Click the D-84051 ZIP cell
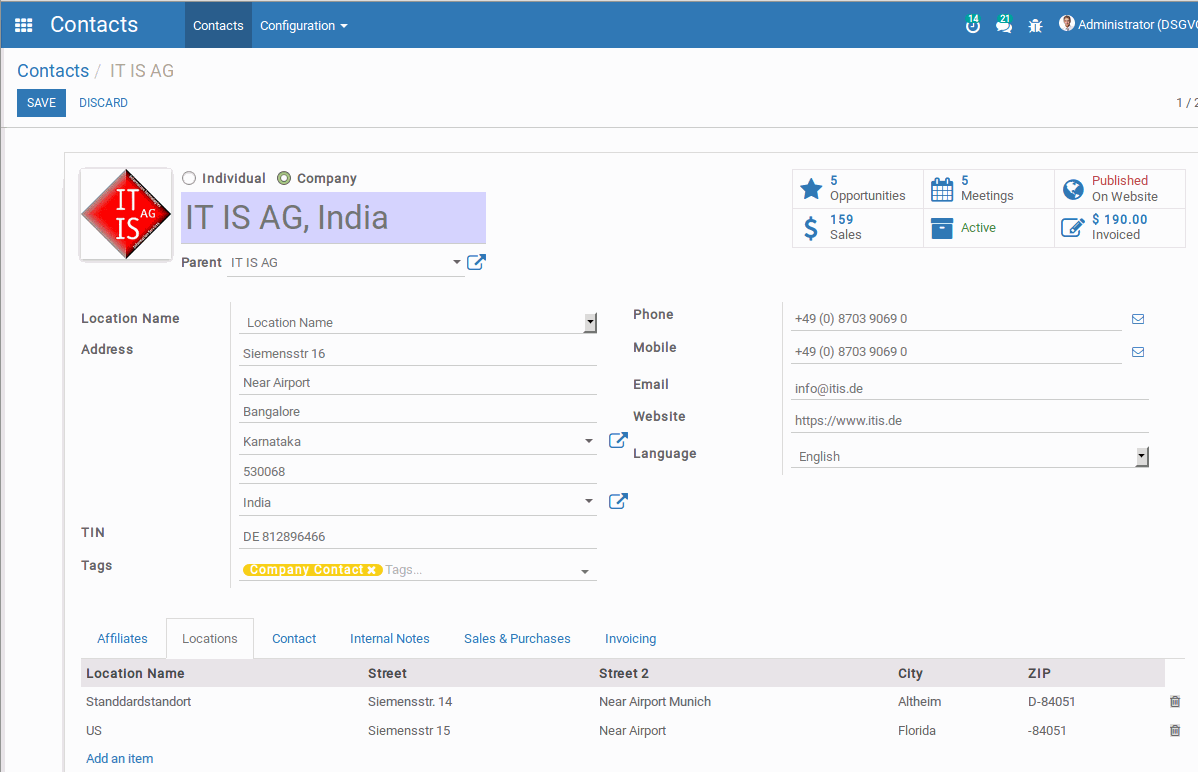 click(1051, 702)
